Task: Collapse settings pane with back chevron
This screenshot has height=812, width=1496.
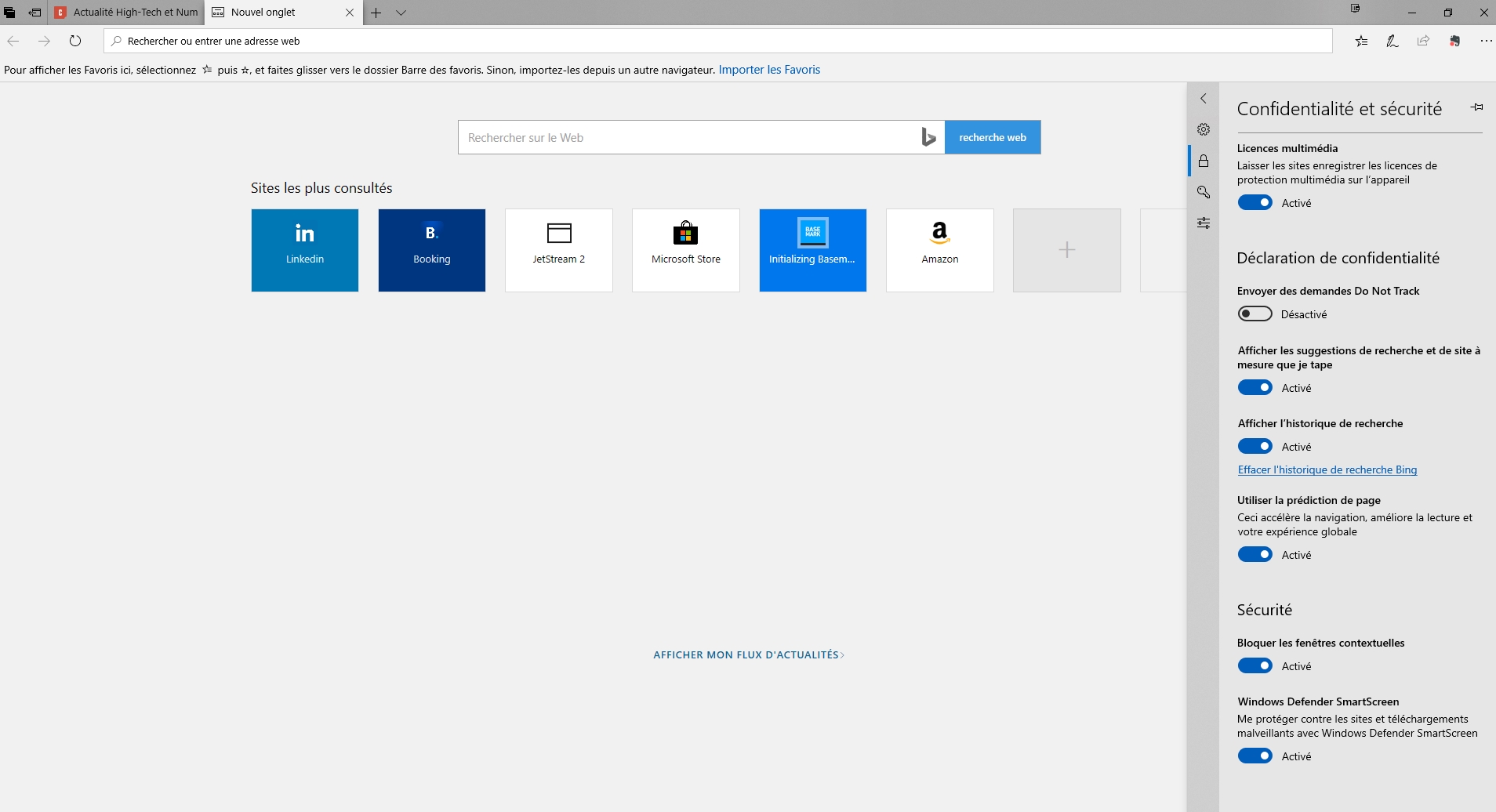Action: pyautogui.click(x=1204, y=99)
